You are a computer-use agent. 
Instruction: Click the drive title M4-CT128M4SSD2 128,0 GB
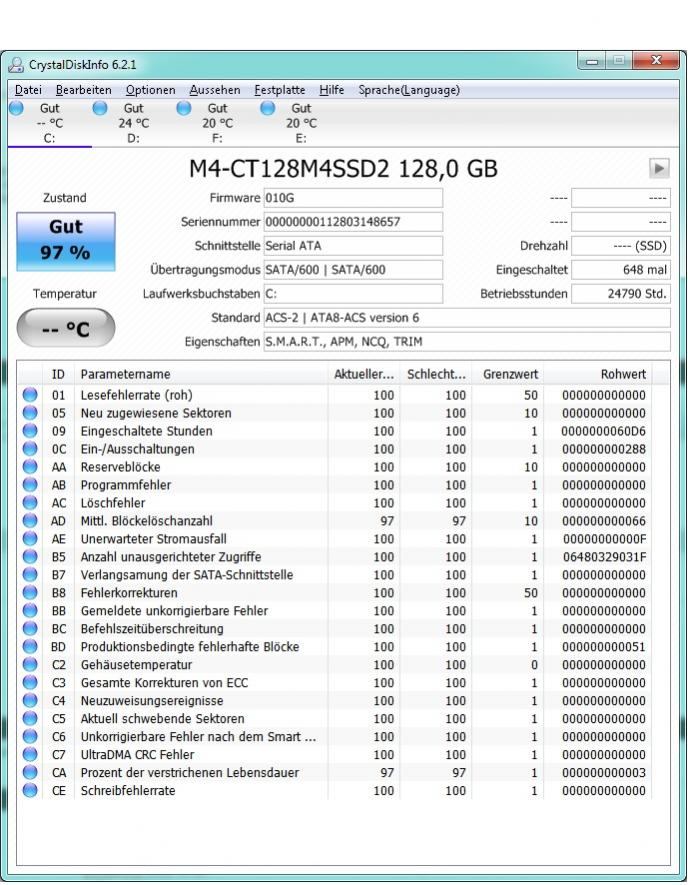(343, 169)
